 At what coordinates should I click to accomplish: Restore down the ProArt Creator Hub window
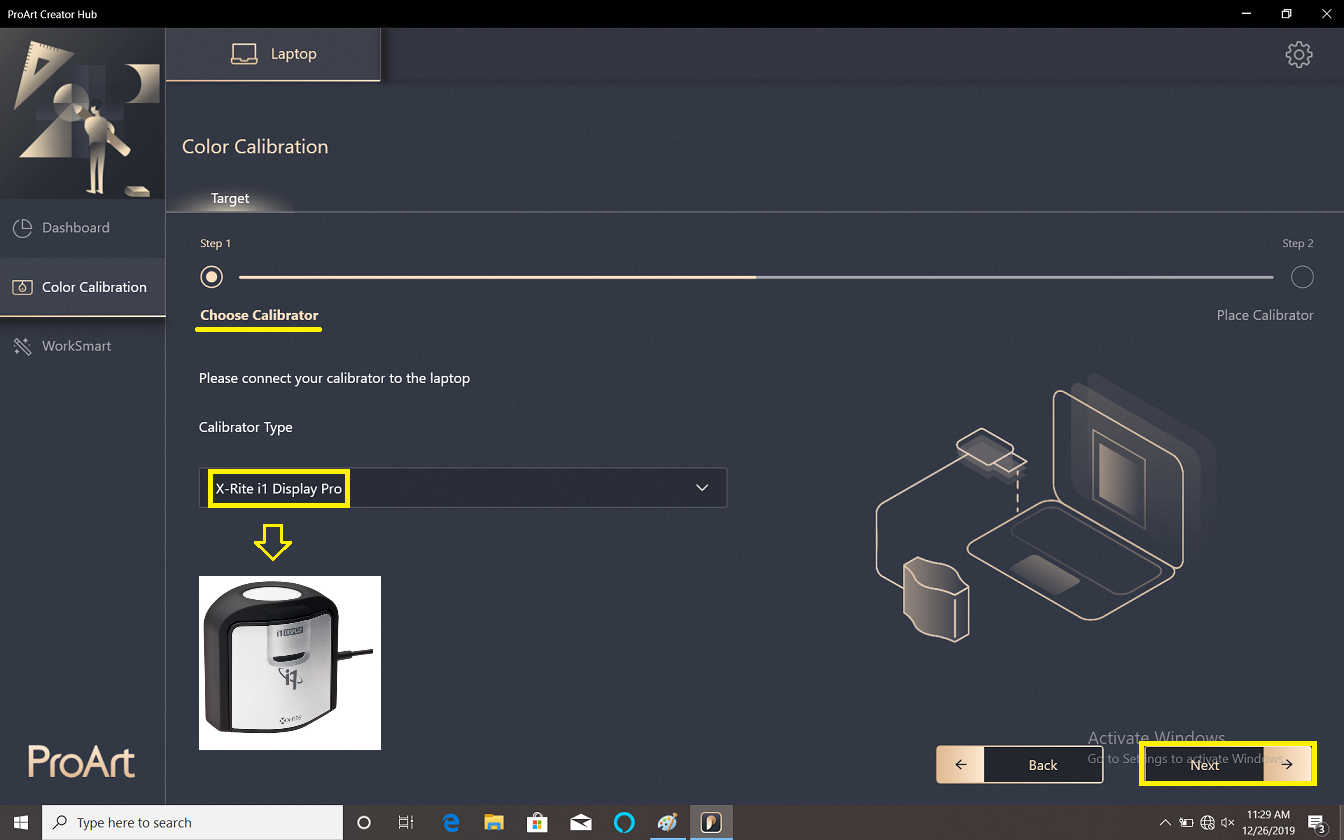[x=1287, y=14]
